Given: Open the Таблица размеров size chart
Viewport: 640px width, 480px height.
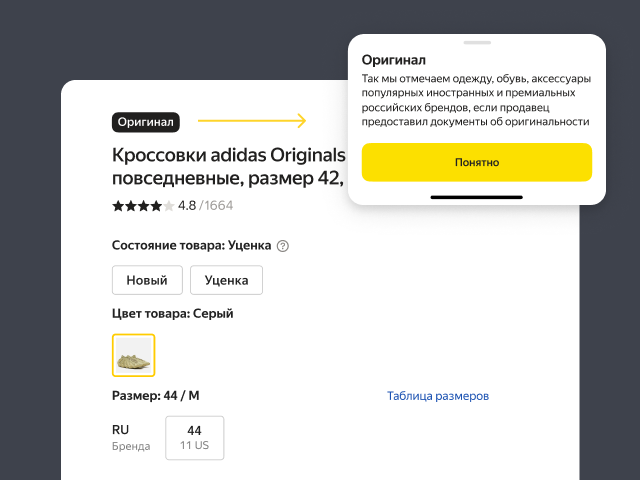Looking at the screenshot, I should click(438, 396).
